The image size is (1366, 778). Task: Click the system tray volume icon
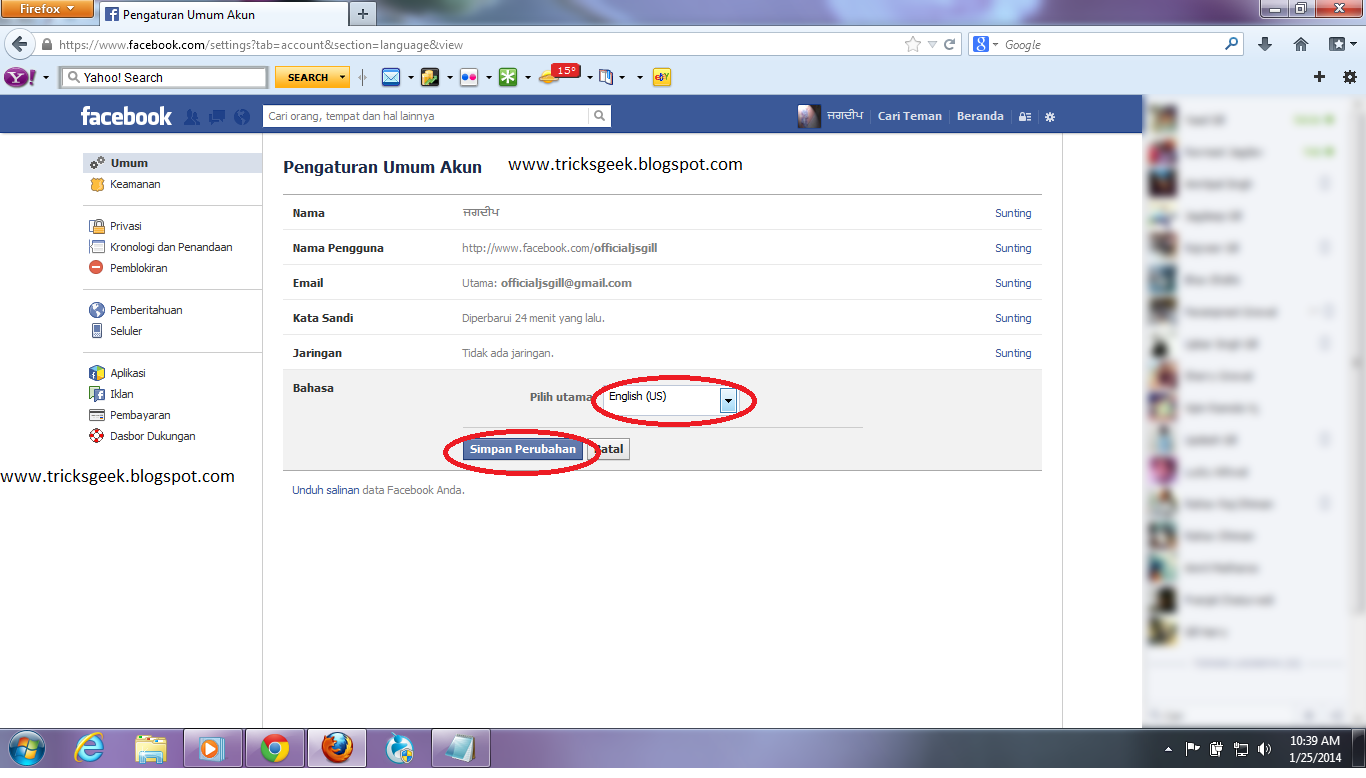point(1264,748)
